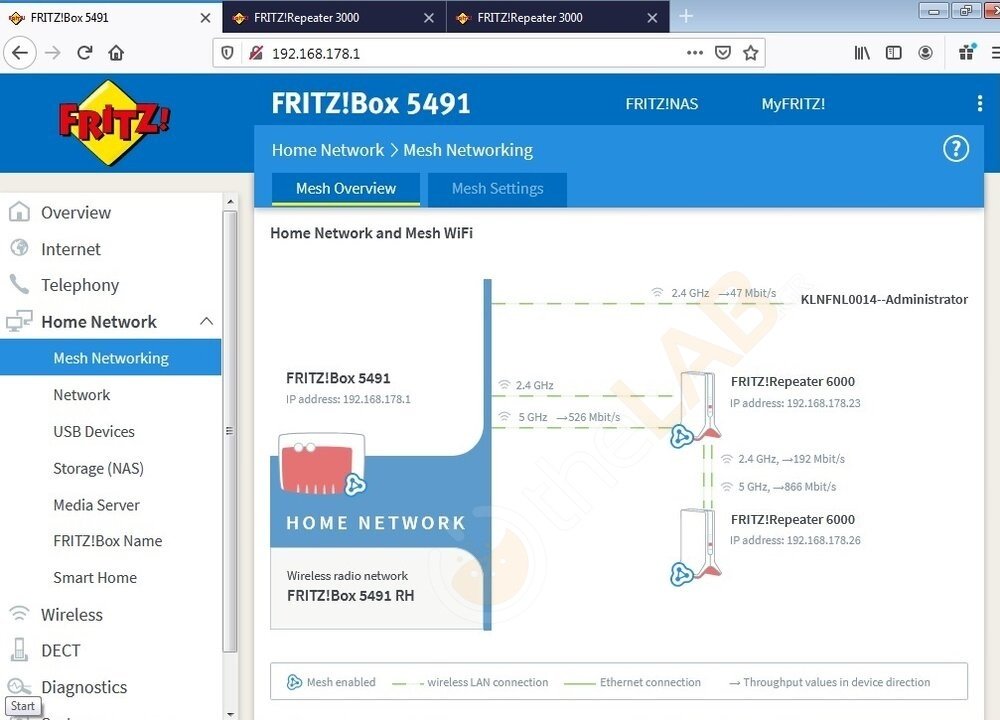The height and width of the screenshot is (720, 1000).
Task: Open Network submenu item
Action: tap(82, 395)
